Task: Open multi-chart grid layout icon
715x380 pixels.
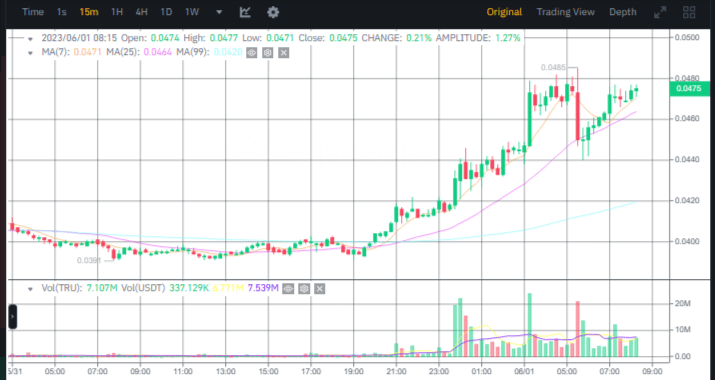Action: tap(689, 12)
